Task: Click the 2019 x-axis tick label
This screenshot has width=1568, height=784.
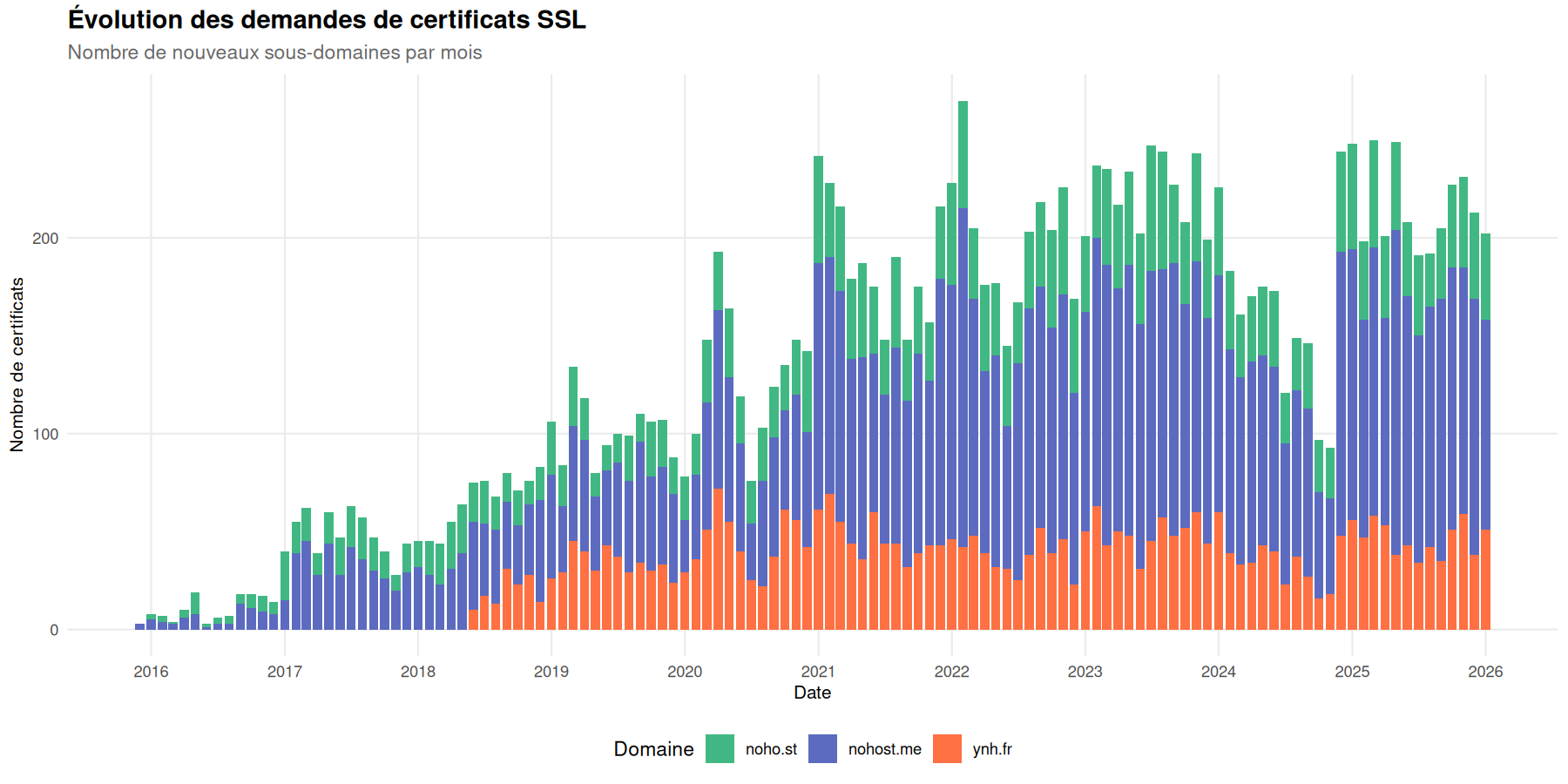Action: (551, 672)
